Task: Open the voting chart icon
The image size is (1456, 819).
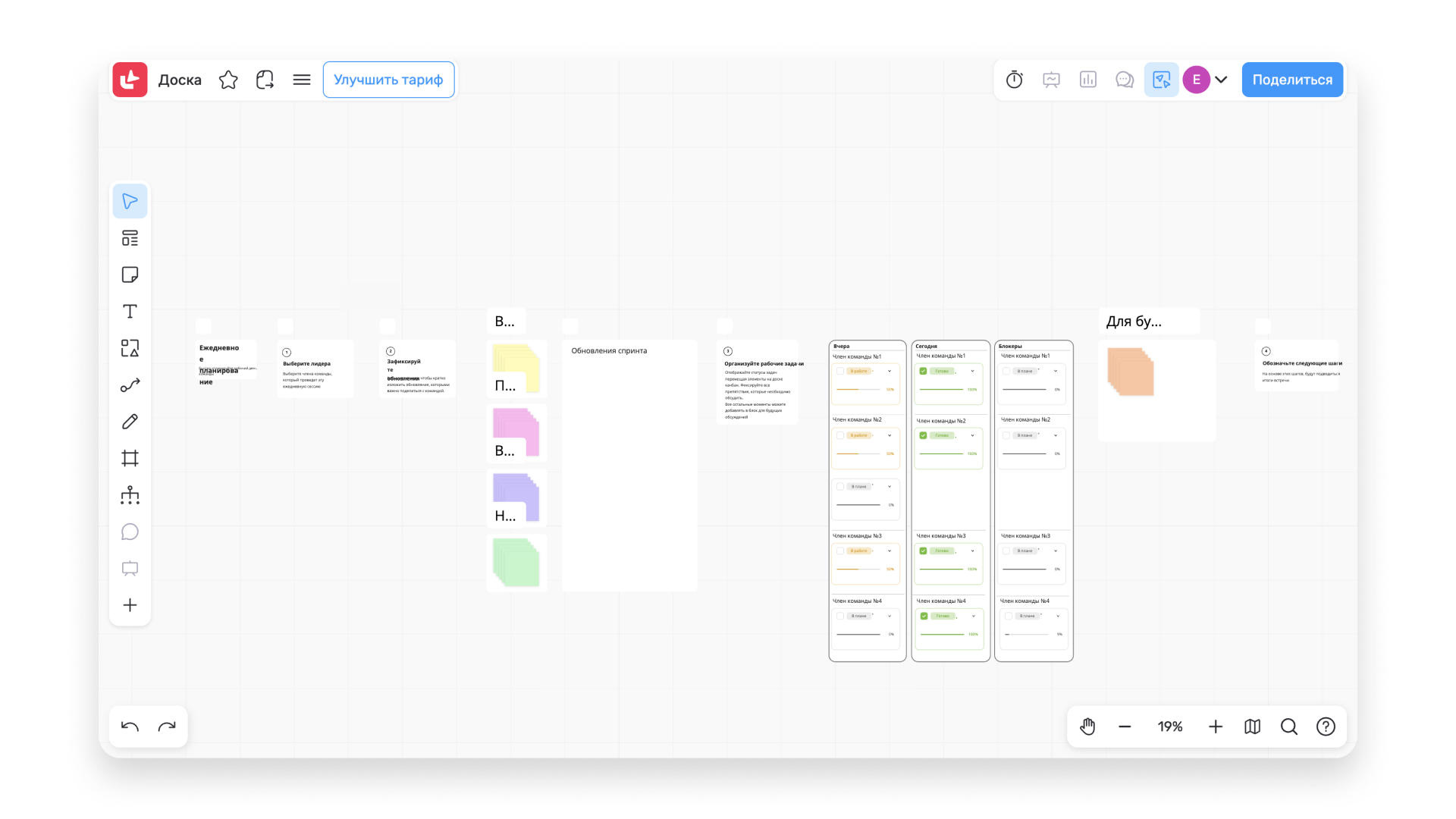Action: pos(1088,80)
